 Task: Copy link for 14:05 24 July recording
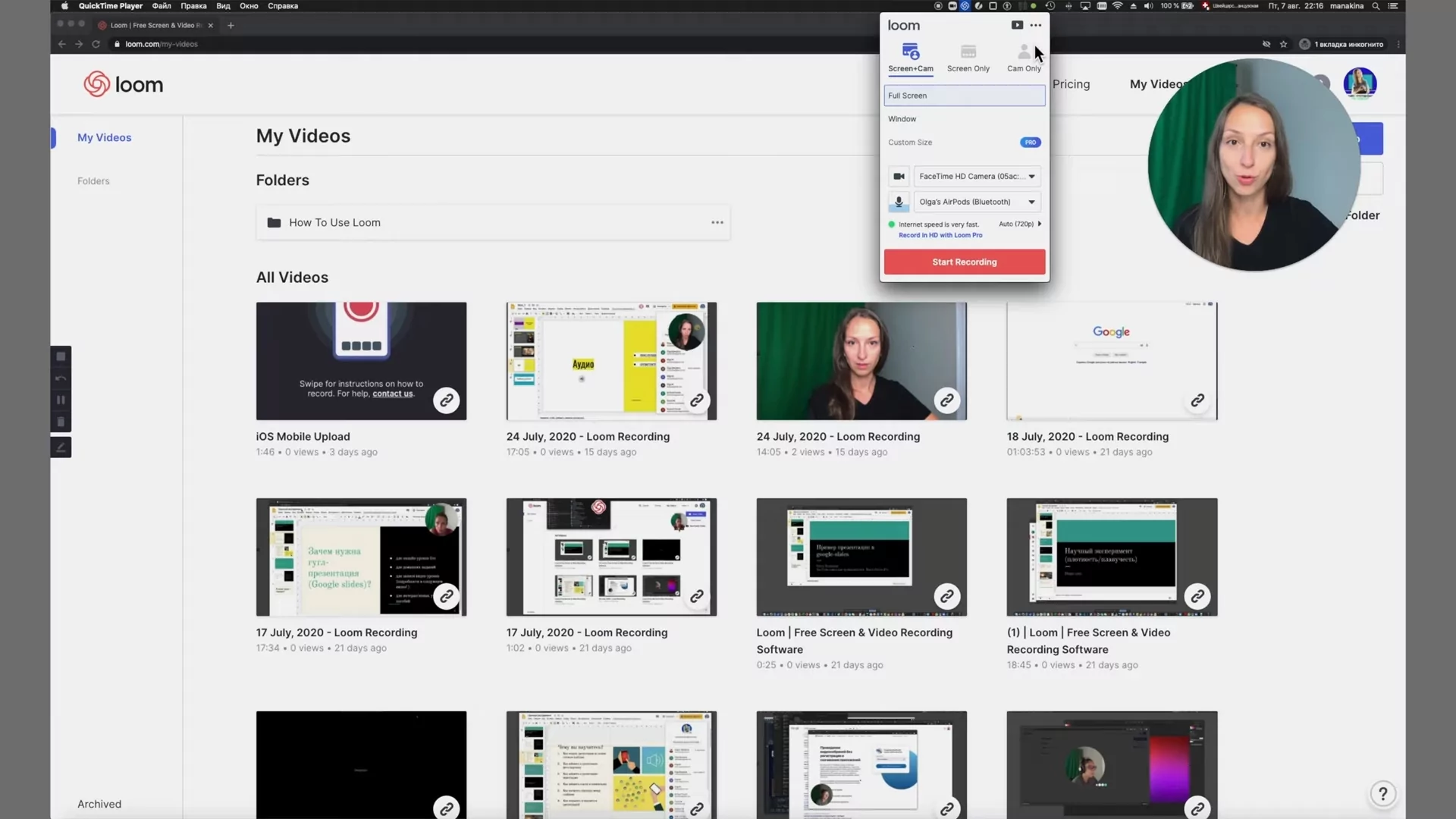(x=947, y=400)
